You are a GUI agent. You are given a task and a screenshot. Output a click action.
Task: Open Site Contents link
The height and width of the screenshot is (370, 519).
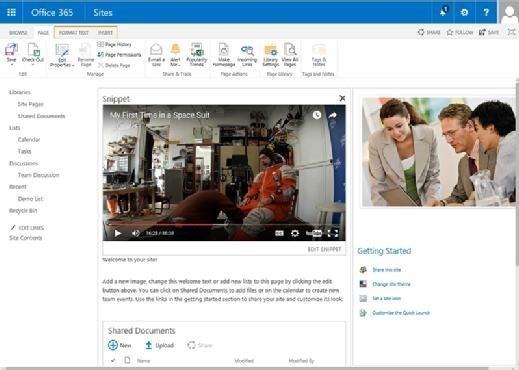tap(26, 238)
